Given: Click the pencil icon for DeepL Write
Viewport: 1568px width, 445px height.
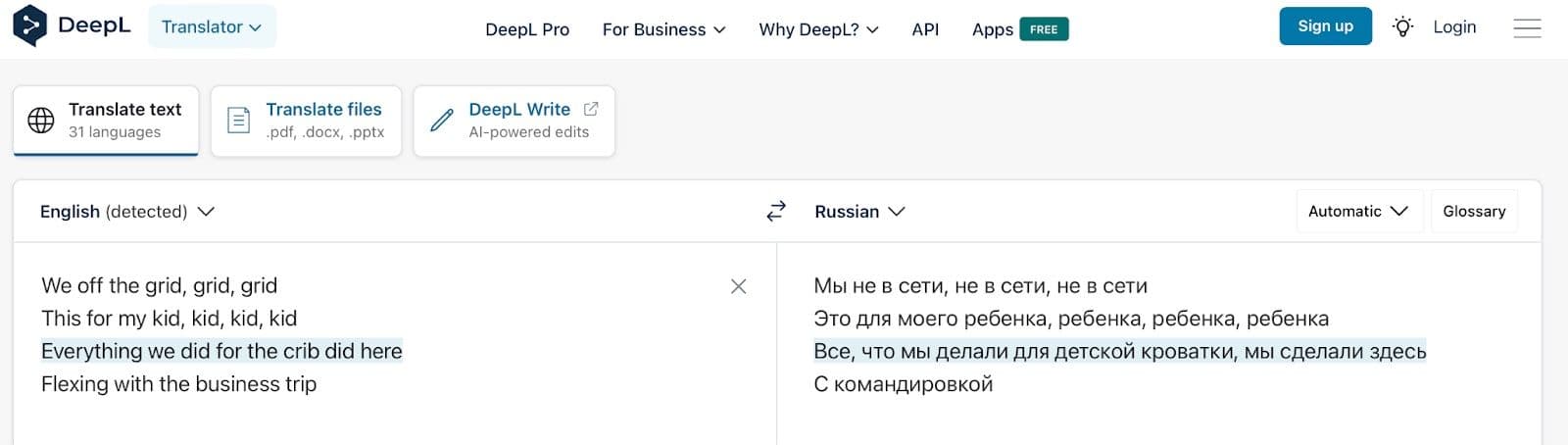Looking at the screenshot, I should tap(442, 121).
